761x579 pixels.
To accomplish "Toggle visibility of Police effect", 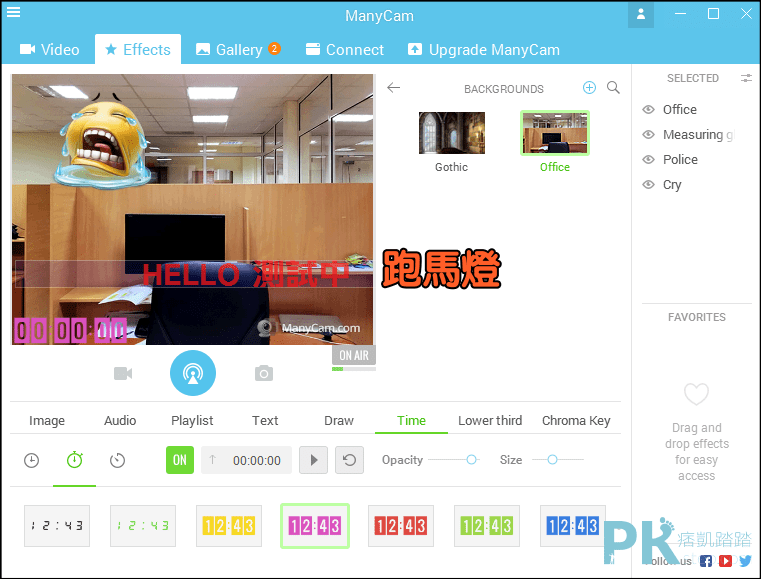I will pos(648,159).
